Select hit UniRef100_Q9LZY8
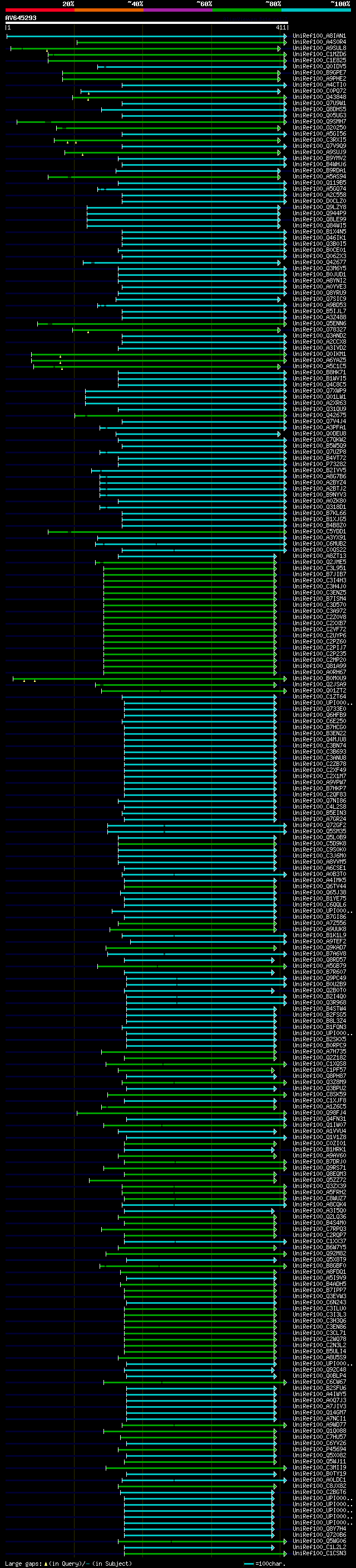Viewport: 356px width, 1568px height. click(319, 207)
